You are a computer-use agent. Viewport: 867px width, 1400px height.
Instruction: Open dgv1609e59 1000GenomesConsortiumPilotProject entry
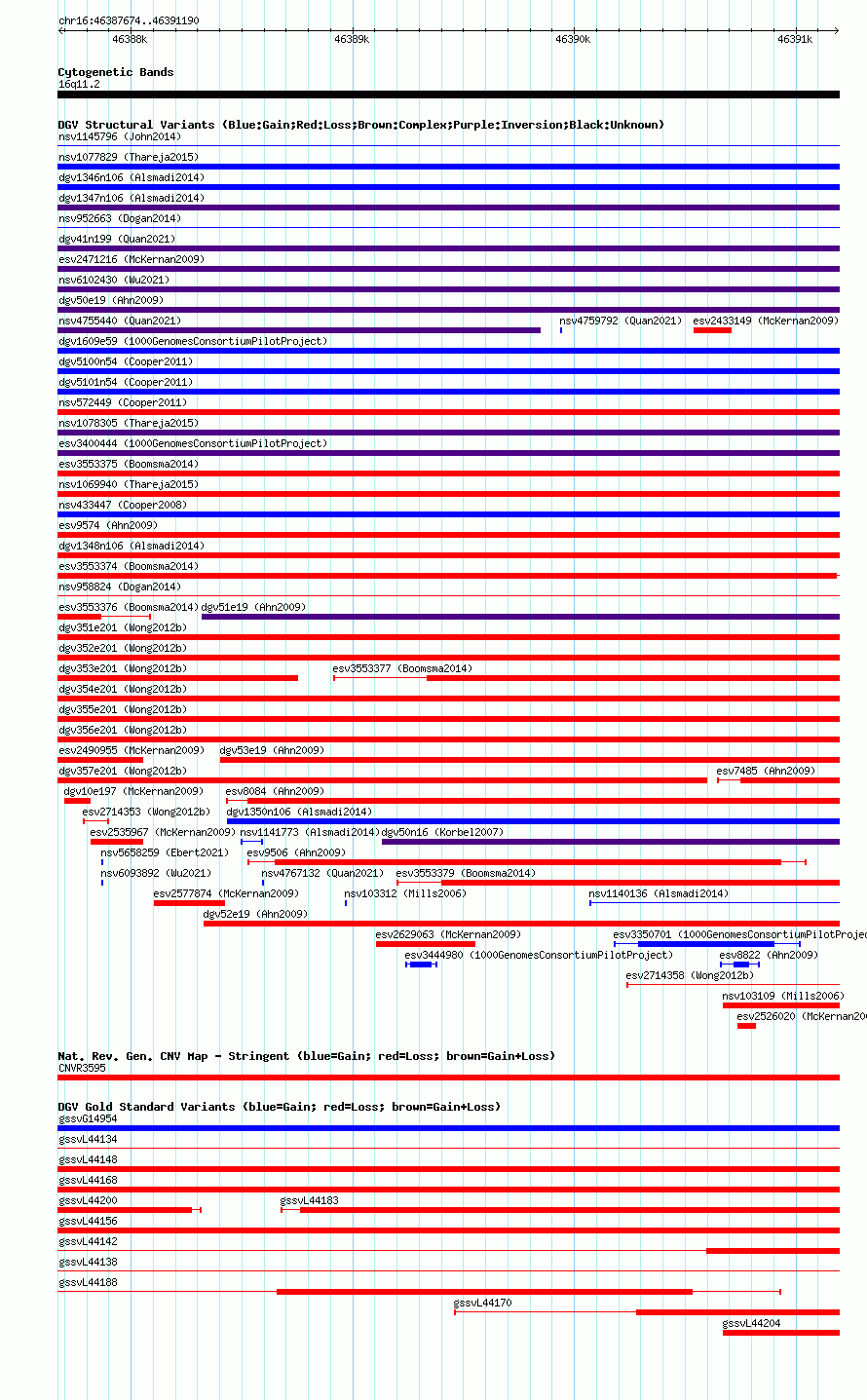pos(448,351)
